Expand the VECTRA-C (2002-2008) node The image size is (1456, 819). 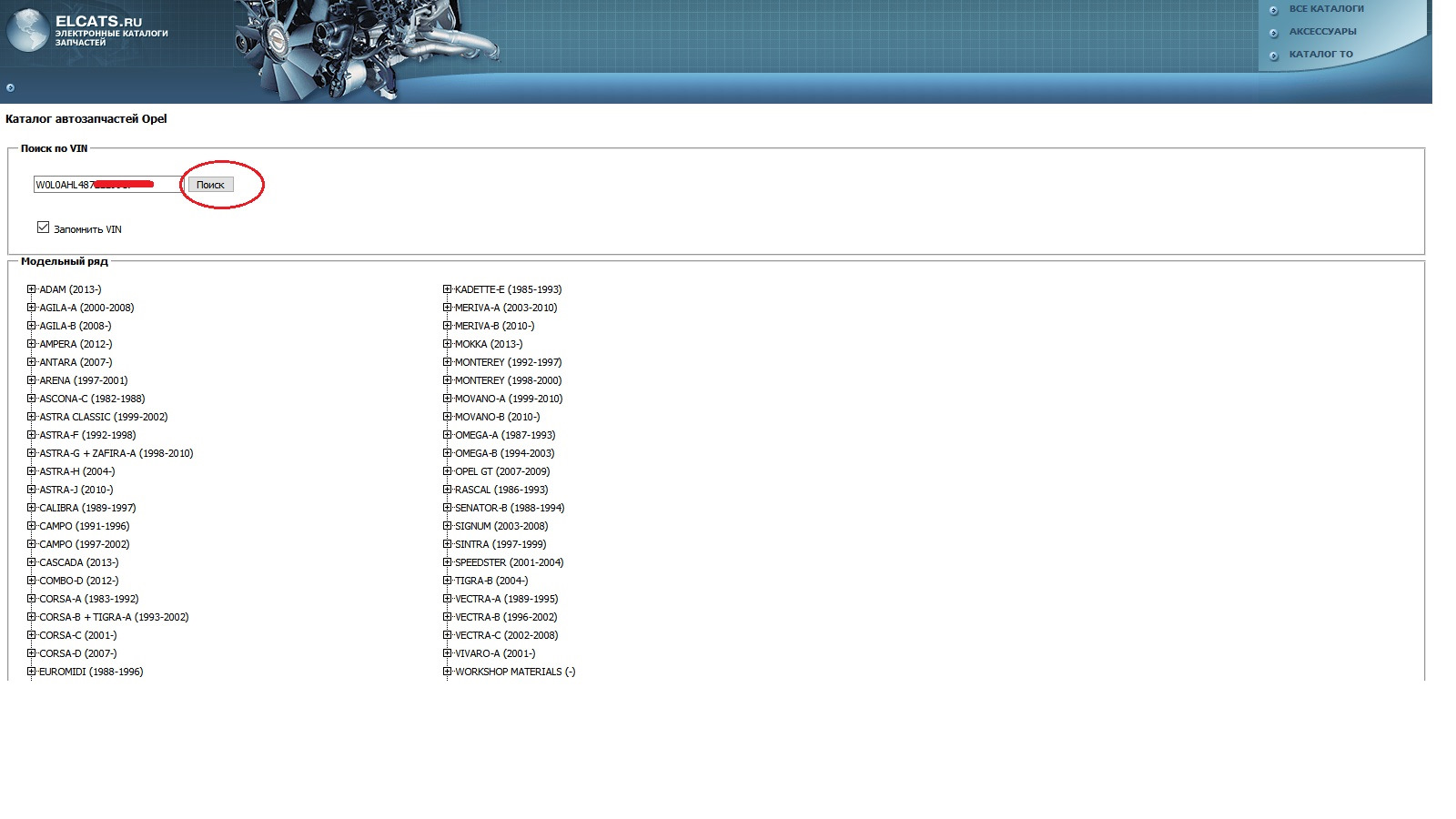click(448, 635)
